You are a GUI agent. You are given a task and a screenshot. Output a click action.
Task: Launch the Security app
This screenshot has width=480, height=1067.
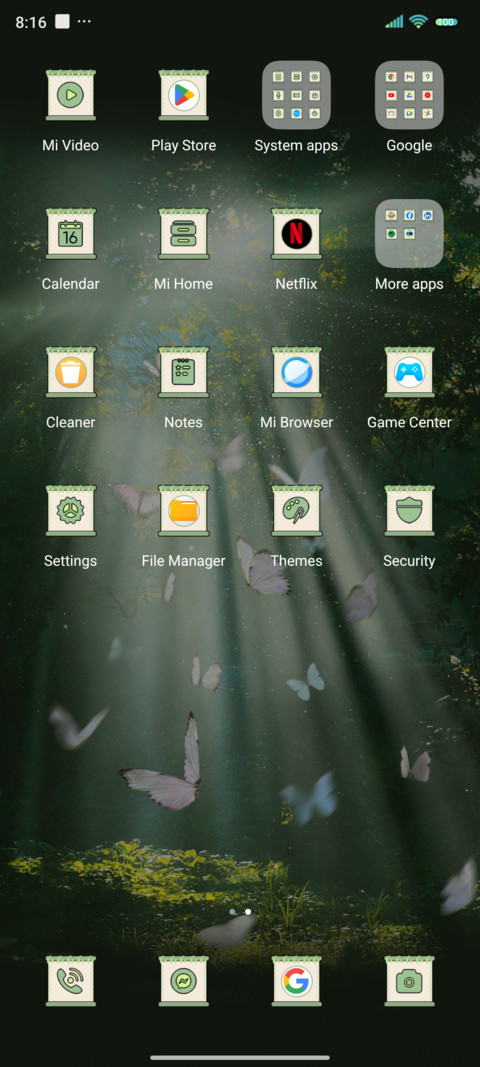pos(409,511)
